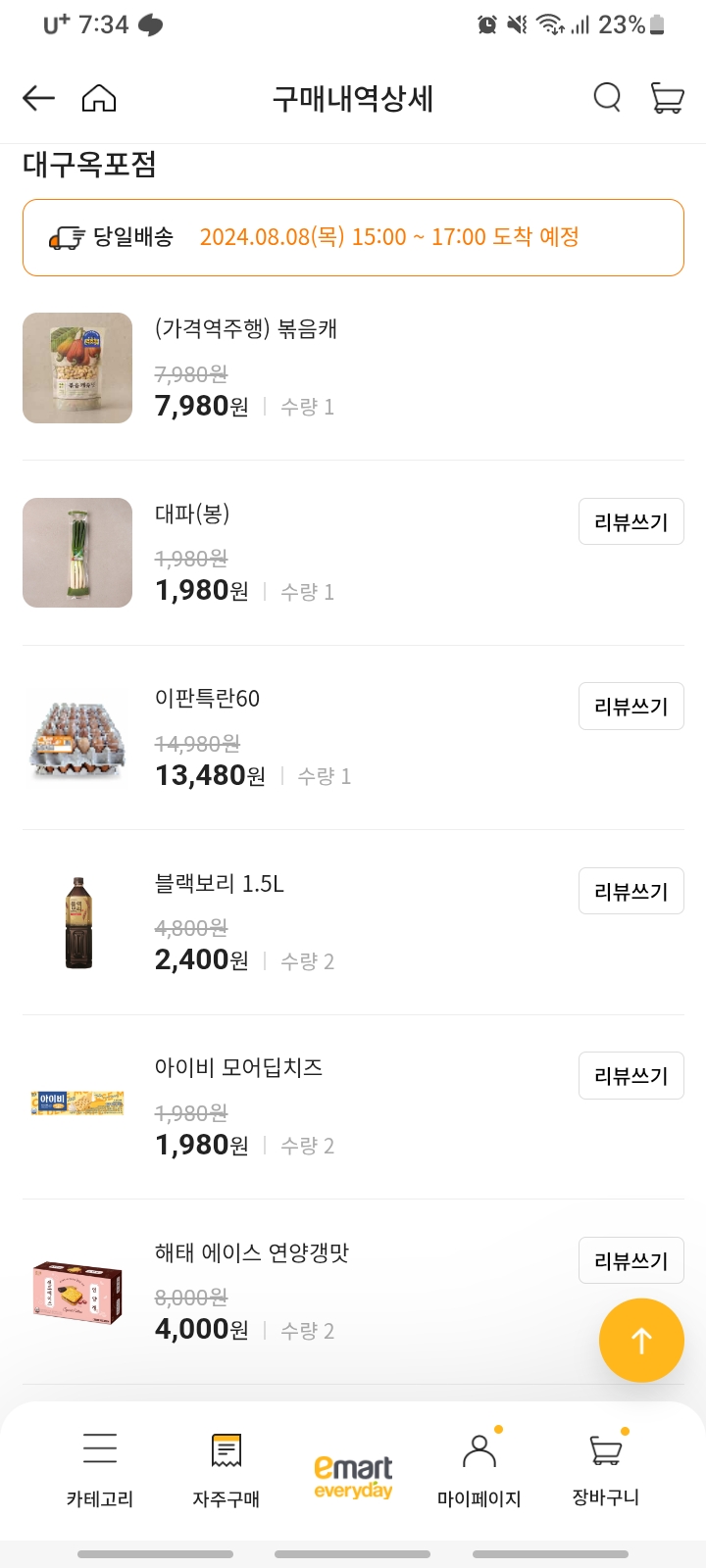Open 장바구니 in bottom navigation
Screen dimensions: 706x1568
pos(606,1467)
